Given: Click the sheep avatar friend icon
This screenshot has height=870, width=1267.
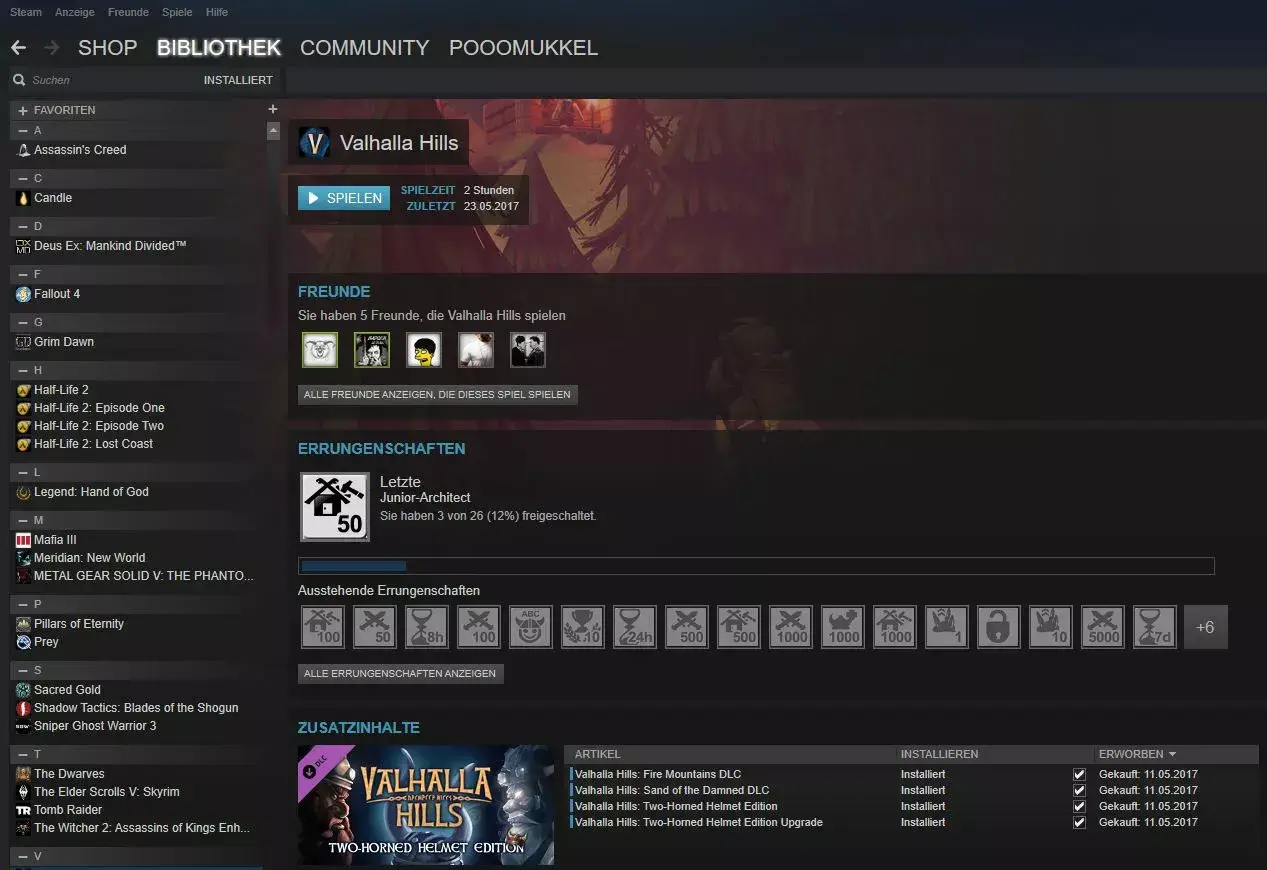Looking at the screenshot, I should [320, 350].
